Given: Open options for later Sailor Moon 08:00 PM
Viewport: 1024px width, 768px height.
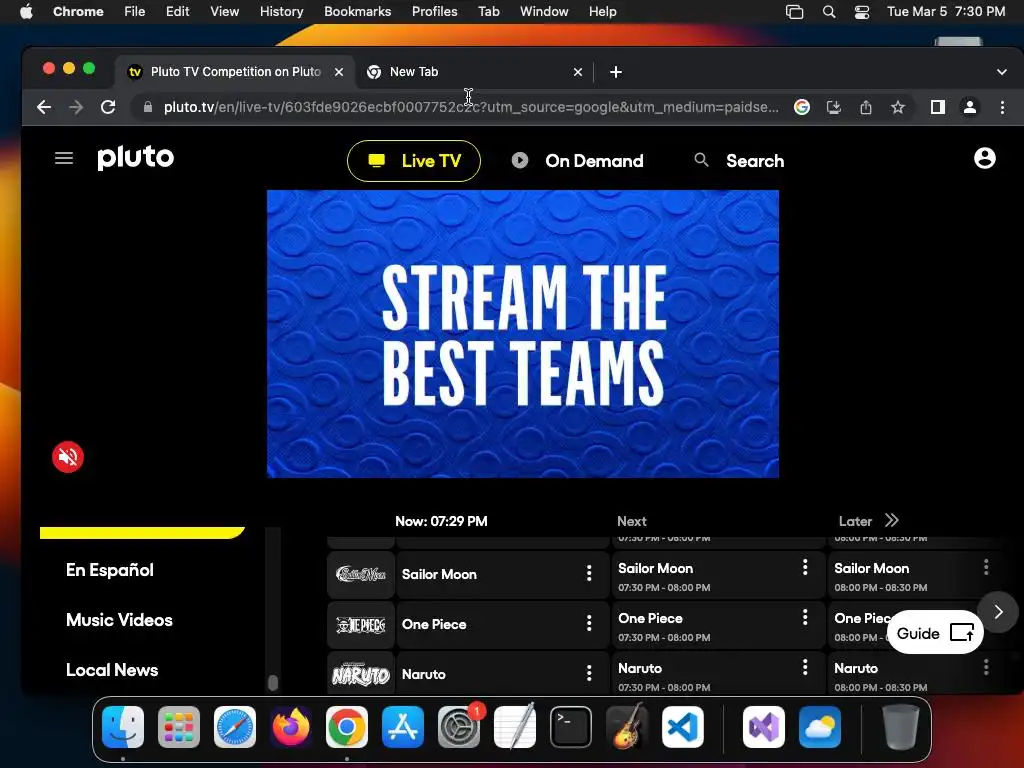Looking at the screenshot, I should (x=986, y=567).
